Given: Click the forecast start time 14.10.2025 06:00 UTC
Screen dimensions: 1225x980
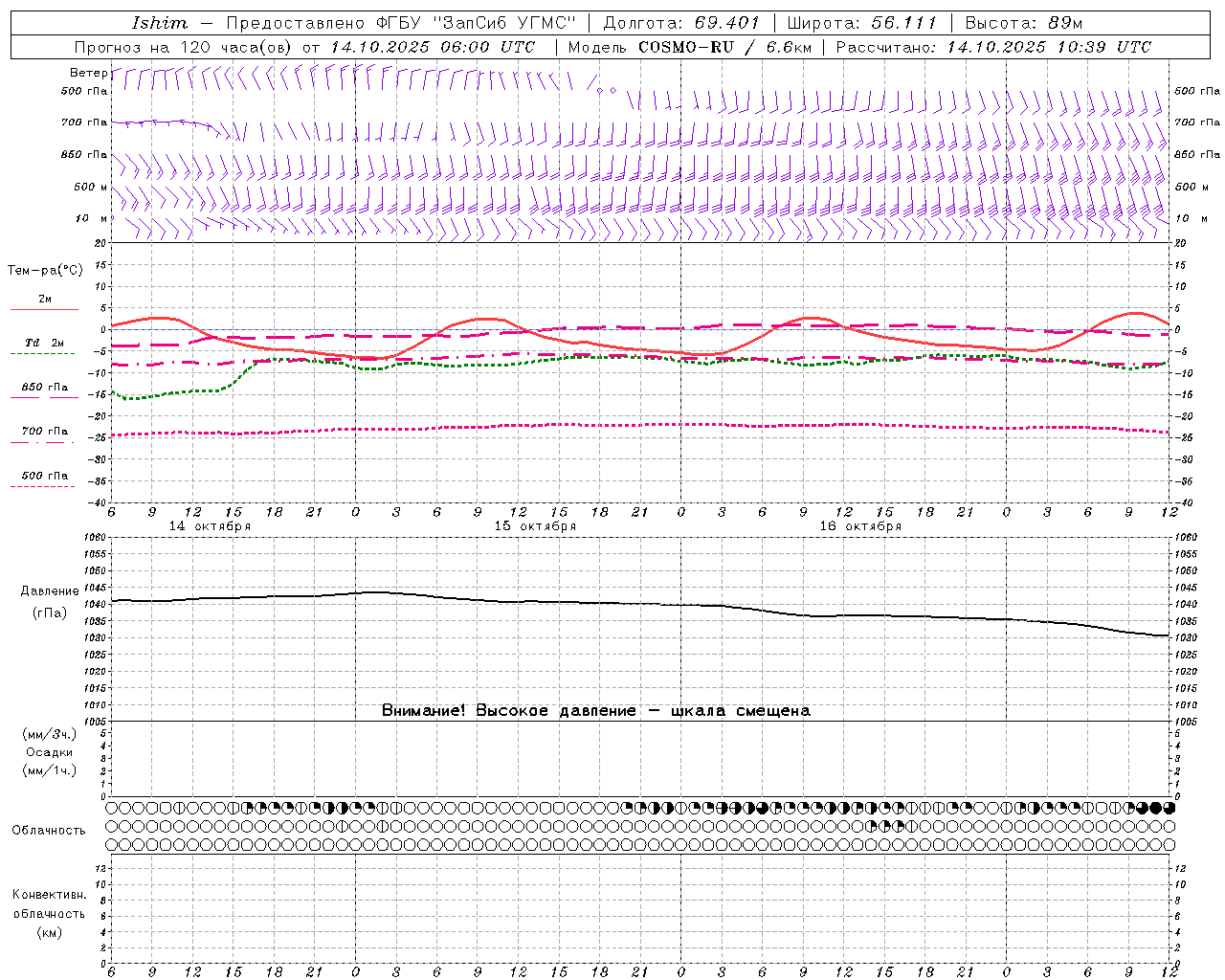Looking at the screenshot, I should (432, 47).
